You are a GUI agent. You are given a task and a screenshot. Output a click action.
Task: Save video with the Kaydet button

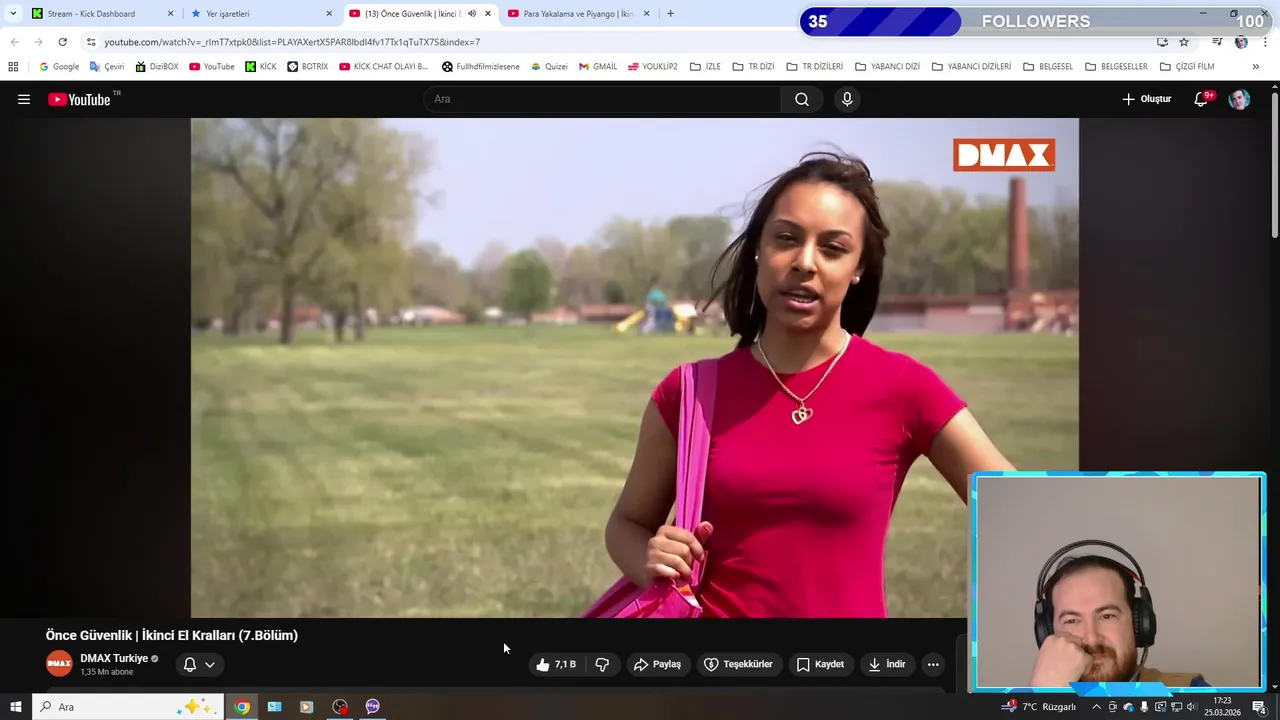(x=820, y=664)
